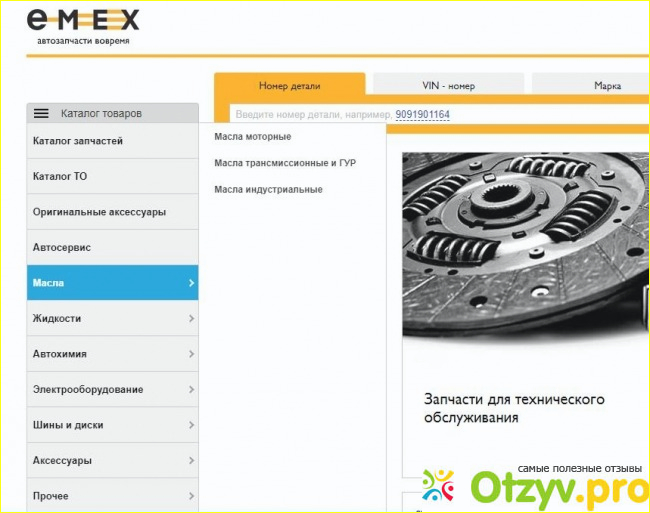Expand the Аксессуары category arrow
Image resolution: width=650 pixels, height=513 pixels.
[190, 461]
